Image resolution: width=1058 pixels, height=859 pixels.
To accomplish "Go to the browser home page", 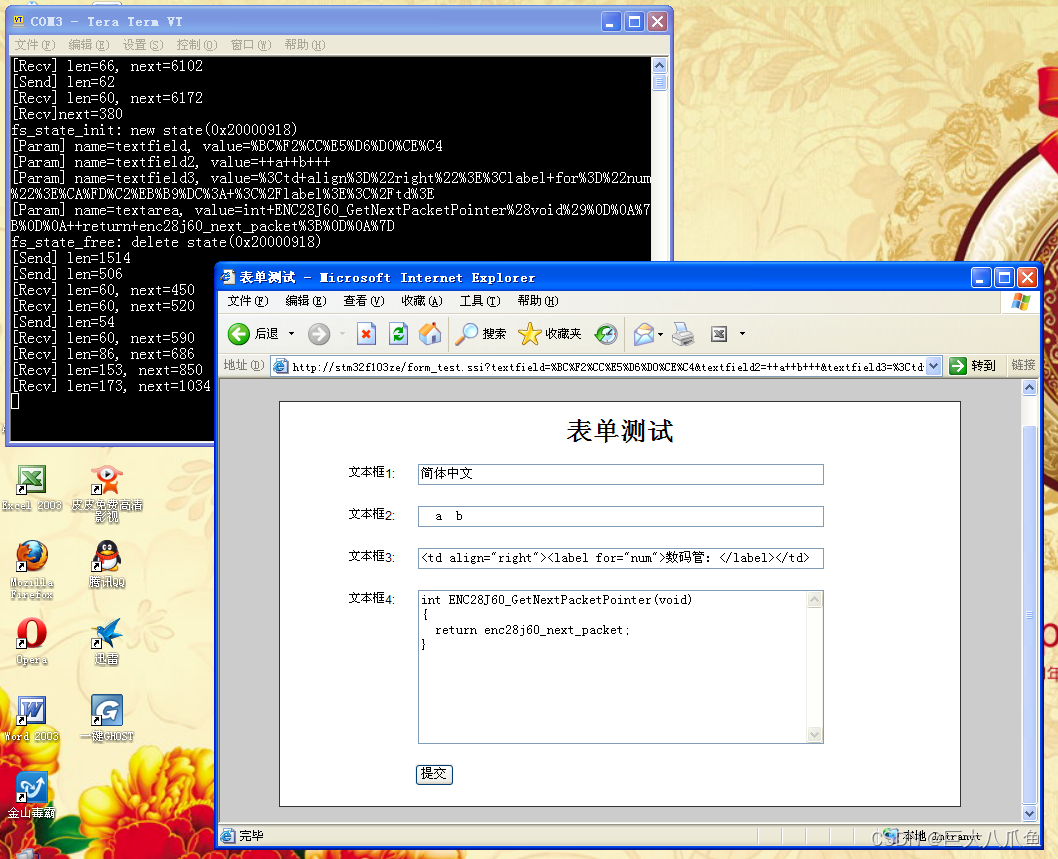I will [429, 333].
